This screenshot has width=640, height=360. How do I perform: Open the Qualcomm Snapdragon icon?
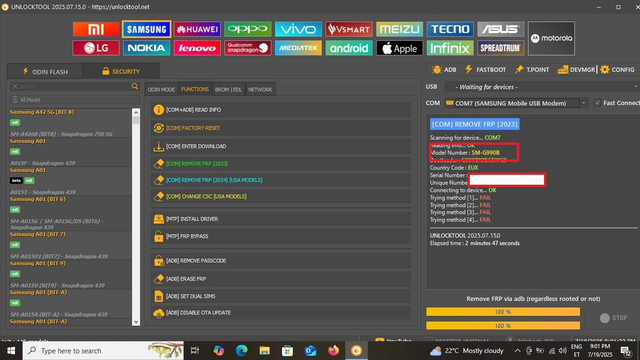click(x=248, y=48)
